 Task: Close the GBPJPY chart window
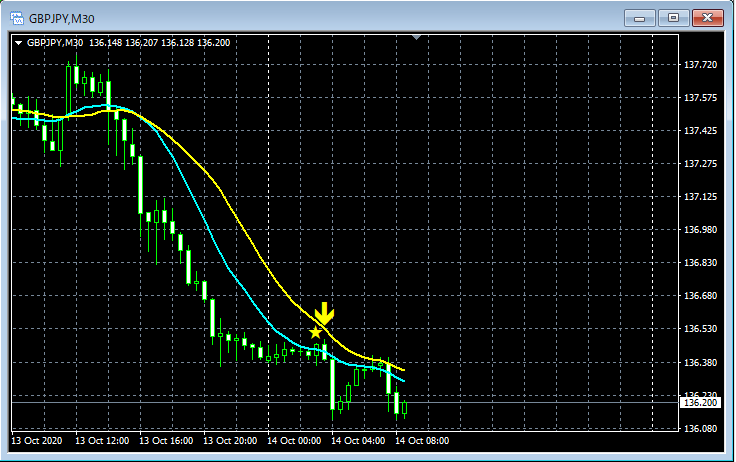pos(708,18)
